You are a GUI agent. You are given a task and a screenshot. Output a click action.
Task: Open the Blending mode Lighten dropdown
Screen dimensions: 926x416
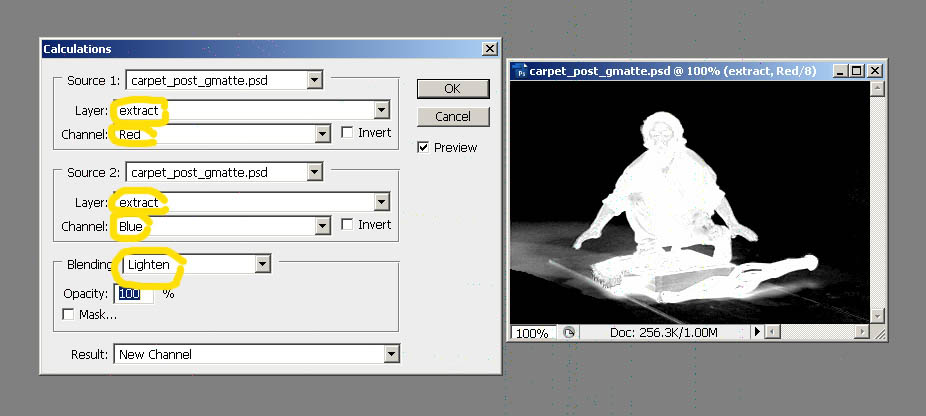tap(263, 264)
